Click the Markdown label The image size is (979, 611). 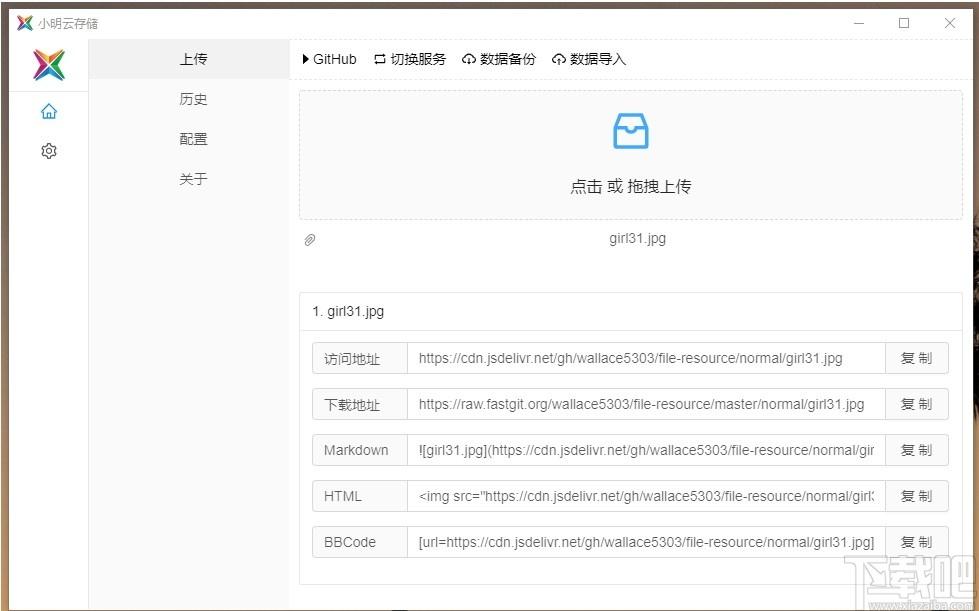click(x=360, y=450)
